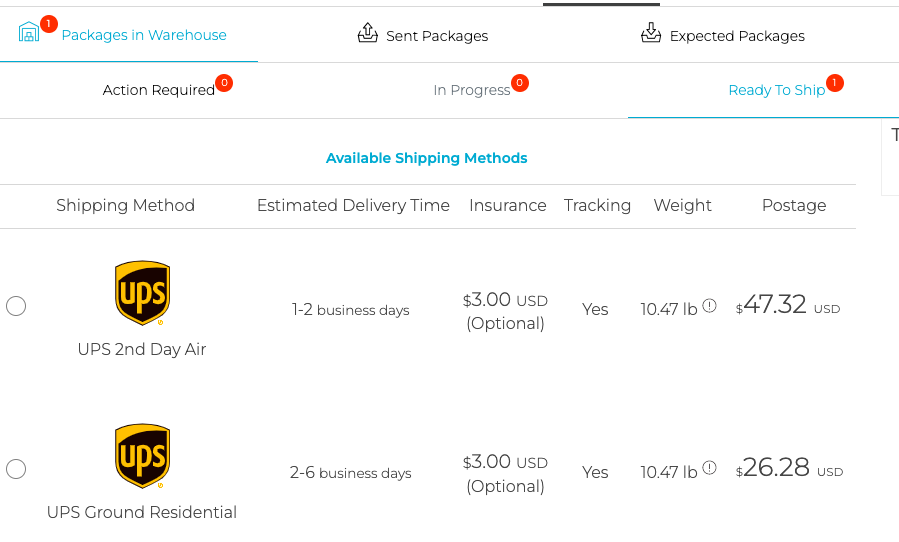Click the red badge on Ready To Ship

point(834,83)
